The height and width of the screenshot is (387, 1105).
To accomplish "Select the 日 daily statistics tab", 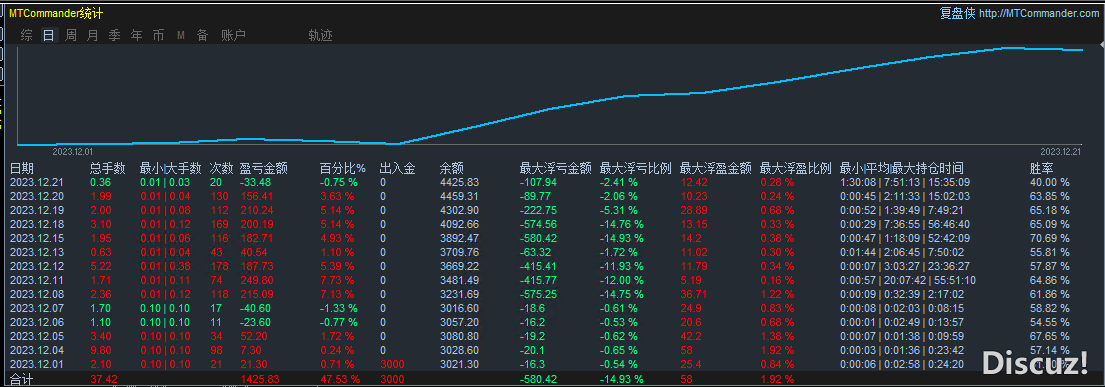I will (x=49, y=35).
